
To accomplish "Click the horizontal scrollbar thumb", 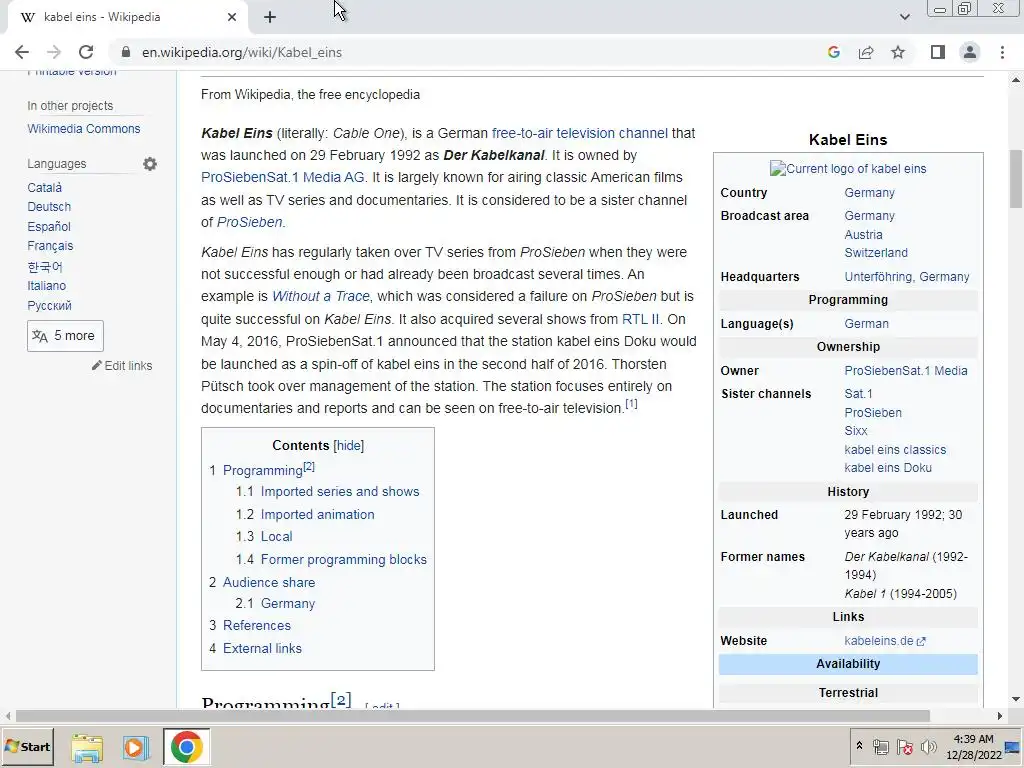I will 472,716.
